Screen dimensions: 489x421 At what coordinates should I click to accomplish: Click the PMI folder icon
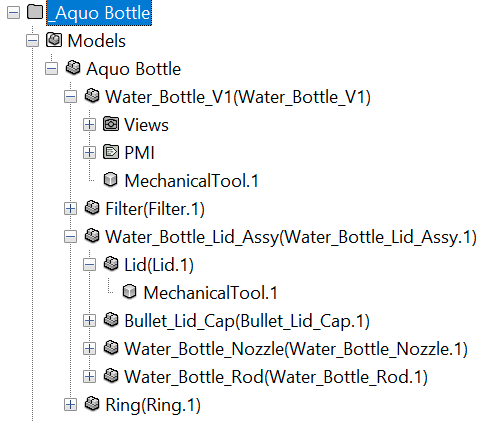click(x=111, y=152)
